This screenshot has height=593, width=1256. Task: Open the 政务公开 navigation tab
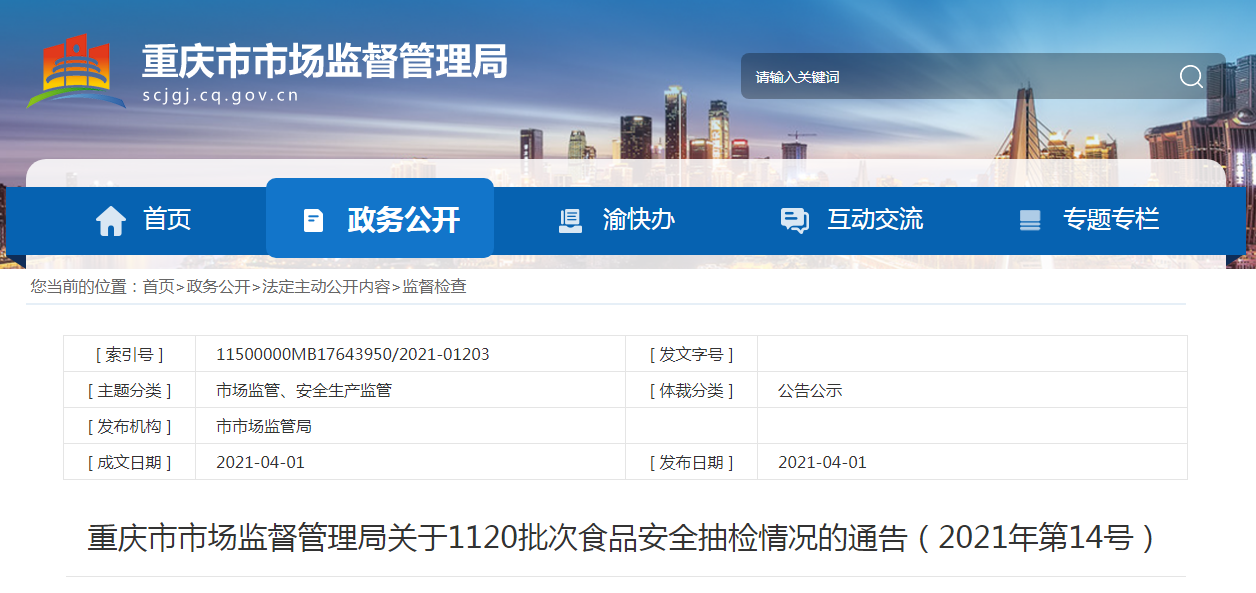pos(380,218)
